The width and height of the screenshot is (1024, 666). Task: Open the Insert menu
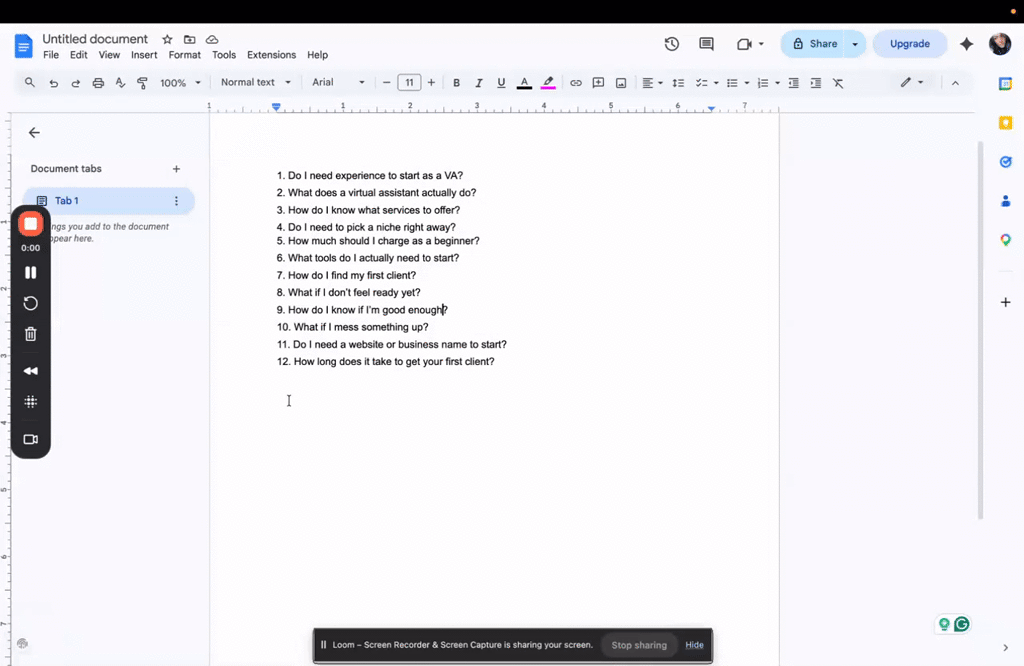pyautogui.click(x=144, y=55)
